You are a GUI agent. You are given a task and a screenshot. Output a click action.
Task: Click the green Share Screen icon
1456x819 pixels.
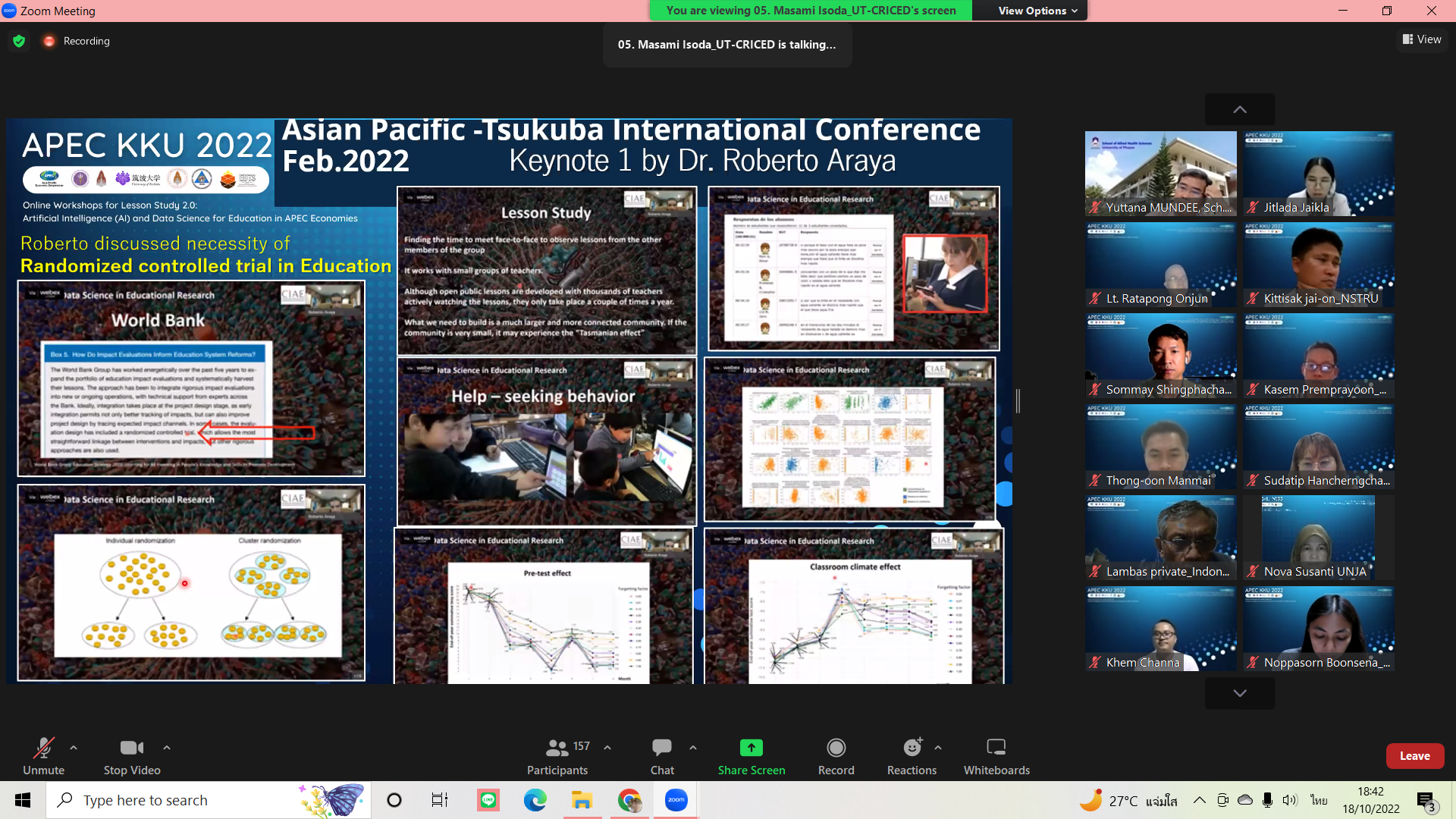click(751, 748)
